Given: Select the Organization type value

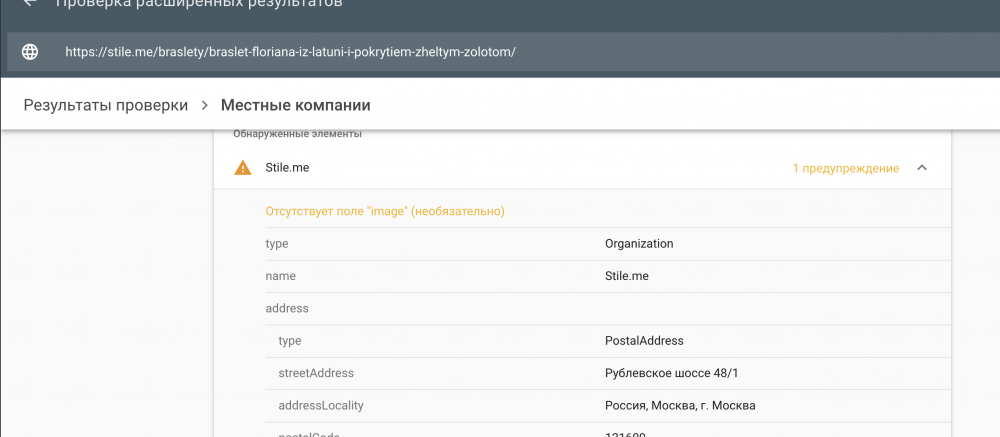Looking at the screenshot, I should pos(639,243).
